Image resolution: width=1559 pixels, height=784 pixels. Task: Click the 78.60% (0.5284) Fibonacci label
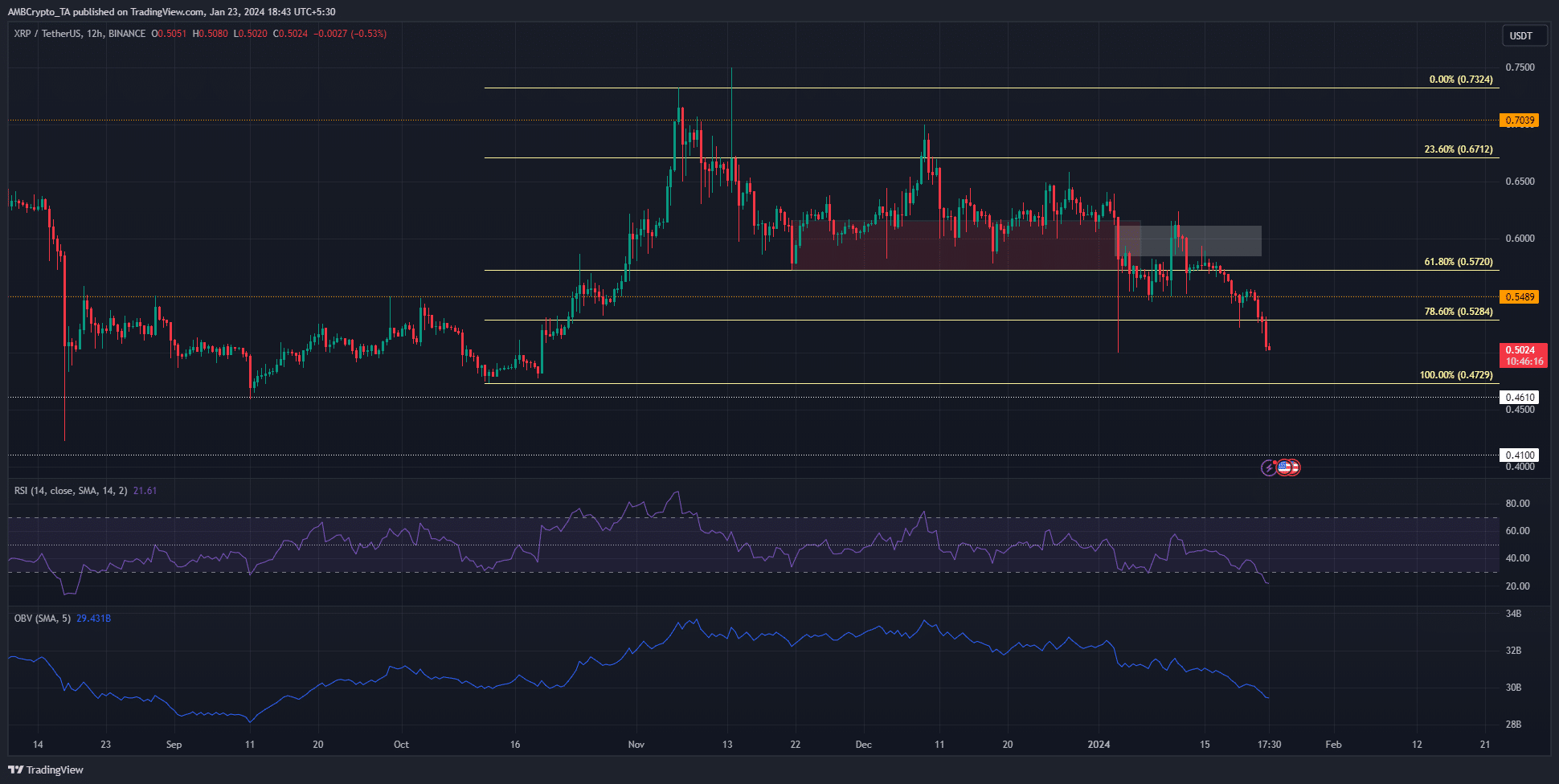(1459, 312)
